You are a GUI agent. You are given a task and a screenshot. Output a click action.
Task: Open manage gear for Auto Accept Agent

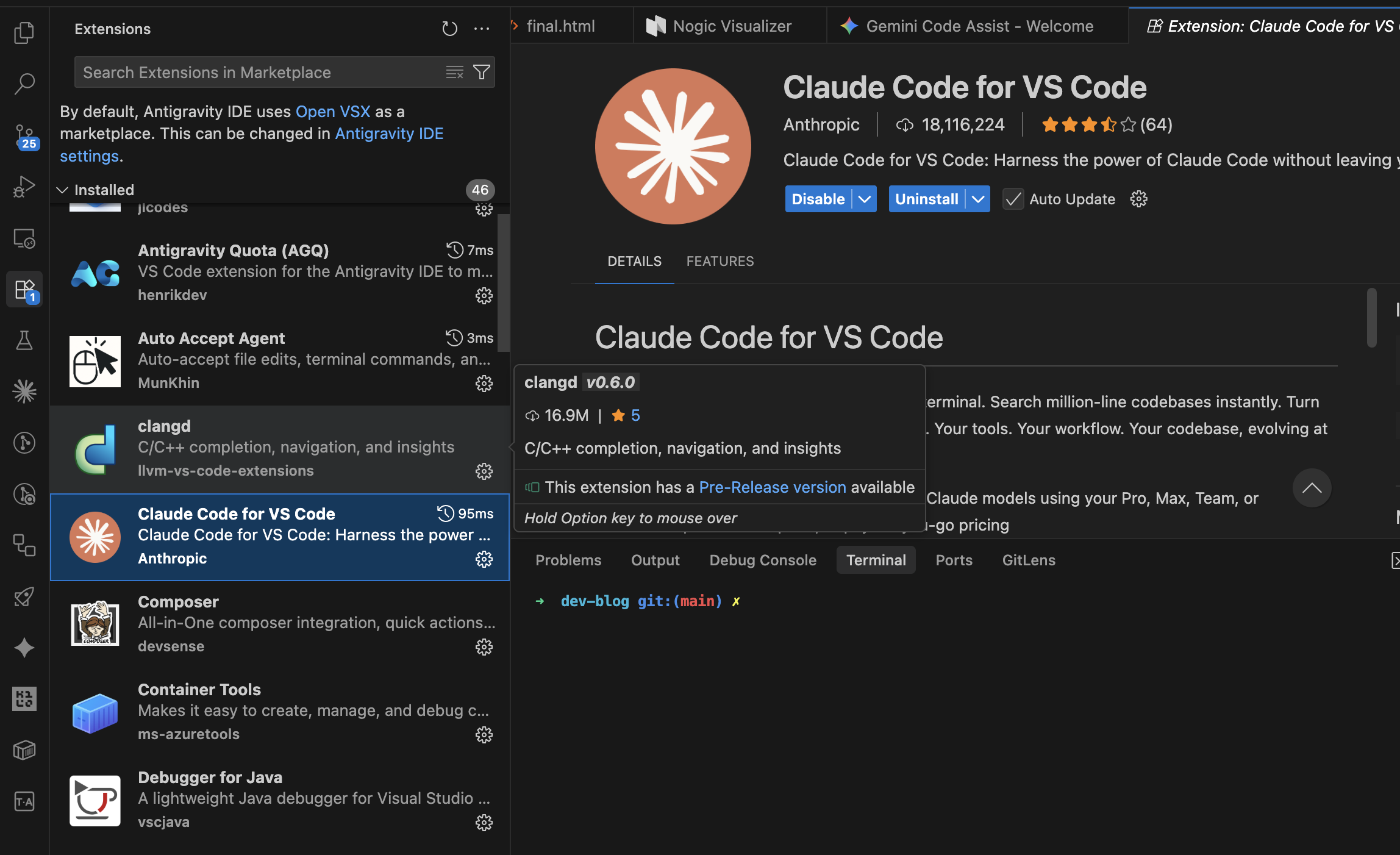484,384
